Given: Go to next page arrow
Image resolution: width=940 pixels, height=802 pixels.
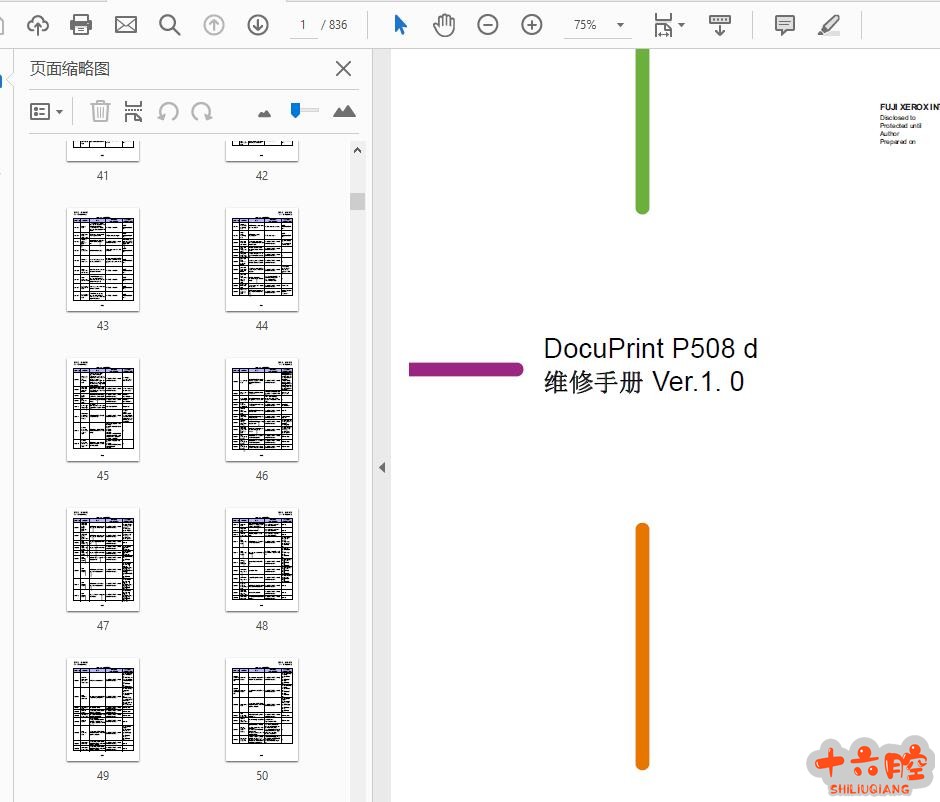Looking at the screenshot, I should tap(258, 25).
